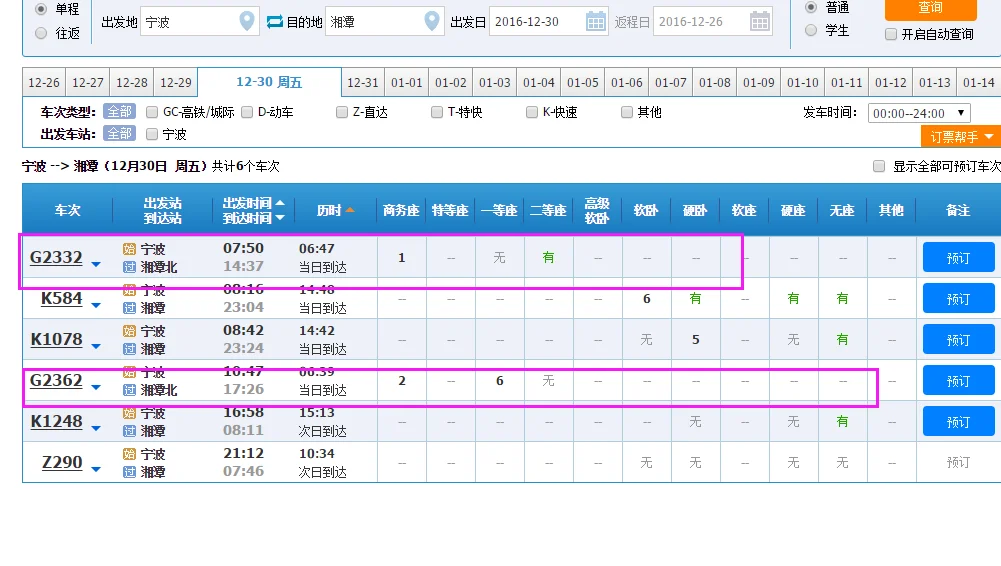Book train K1078
1001x566 pixels.
pyautogui.click(x=958, y=339)
